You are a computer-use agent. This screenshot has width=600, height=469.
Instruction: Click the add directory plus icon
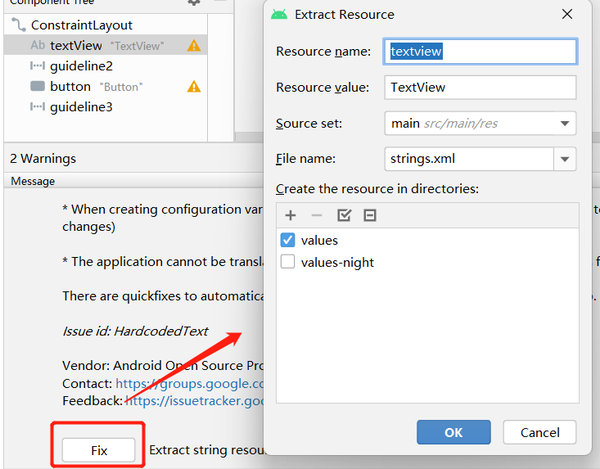coord(290,215)
